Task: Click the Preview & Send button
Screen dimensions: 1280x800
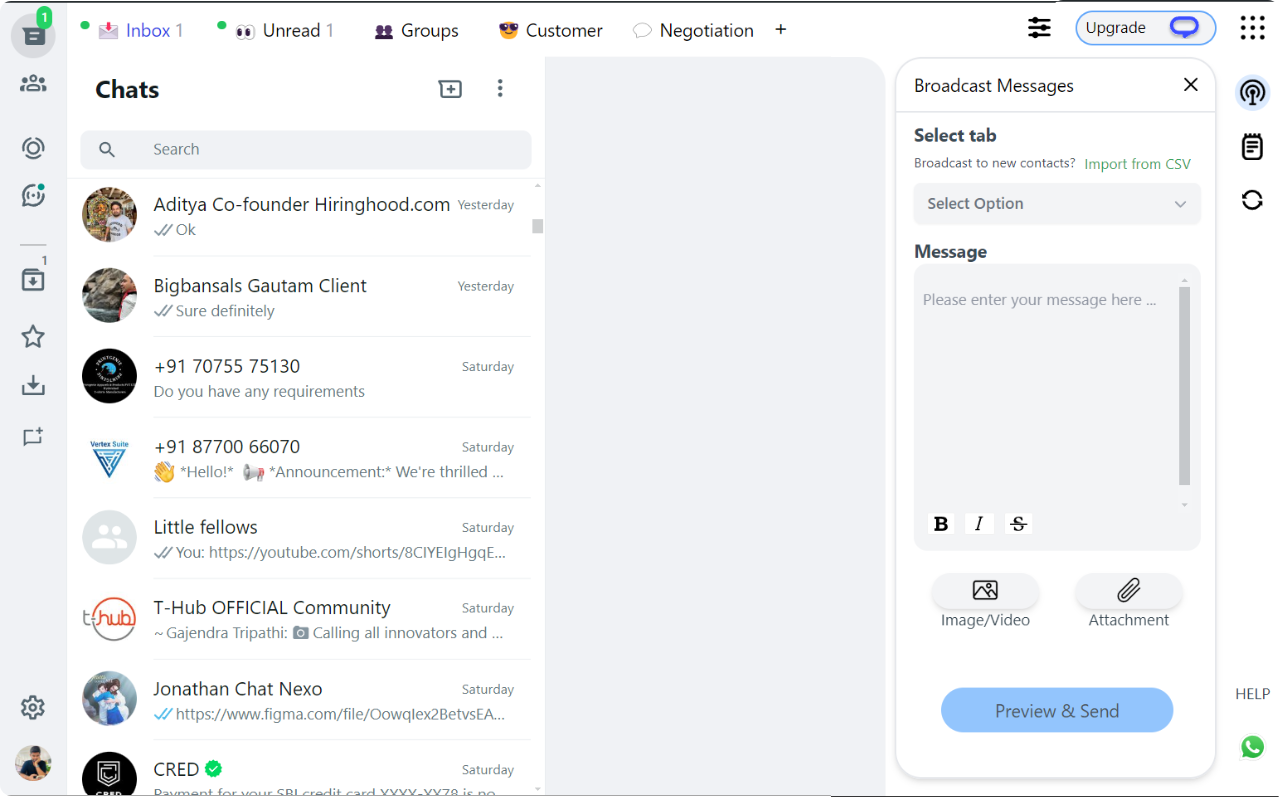Action: click(x=1057, y=710)
